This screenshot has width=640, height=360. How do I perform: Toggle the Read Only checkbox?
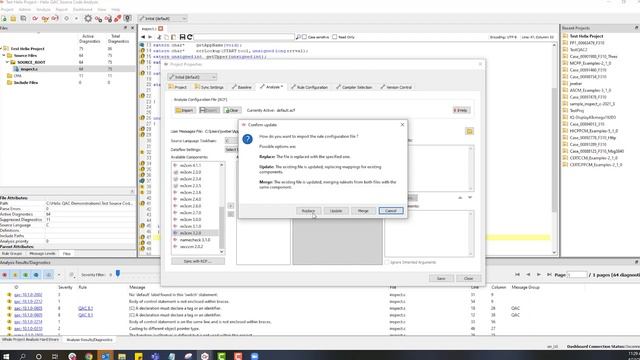(335, 37)
